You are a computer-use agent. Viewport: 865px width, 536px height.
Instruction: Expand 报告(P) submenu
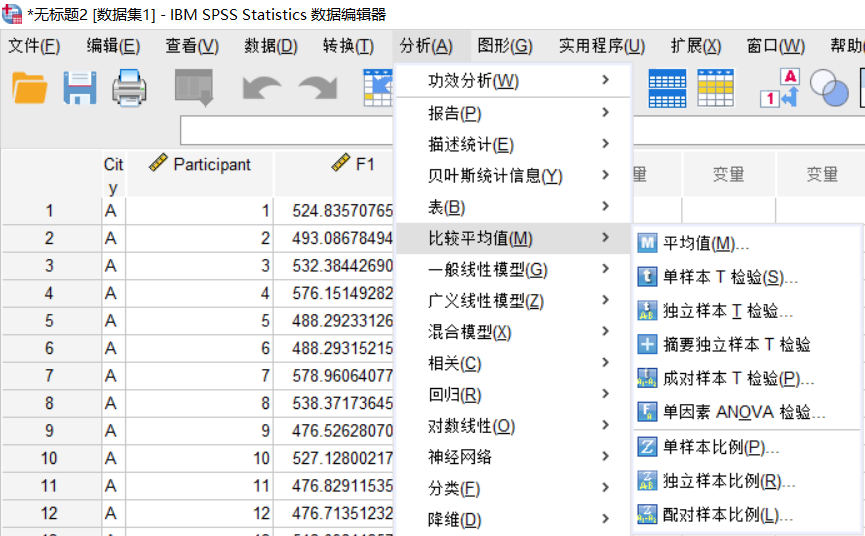513,114
